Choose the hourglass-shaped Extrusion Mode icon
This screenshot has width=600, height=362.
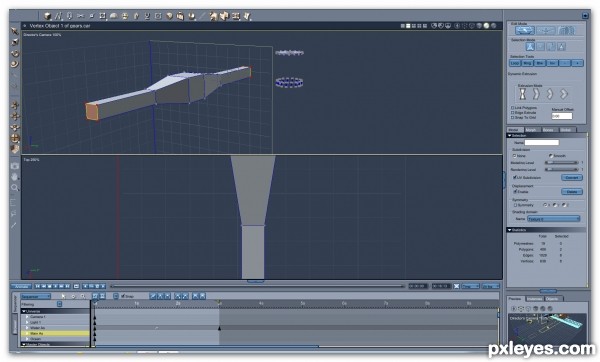(x=522, y=94)
